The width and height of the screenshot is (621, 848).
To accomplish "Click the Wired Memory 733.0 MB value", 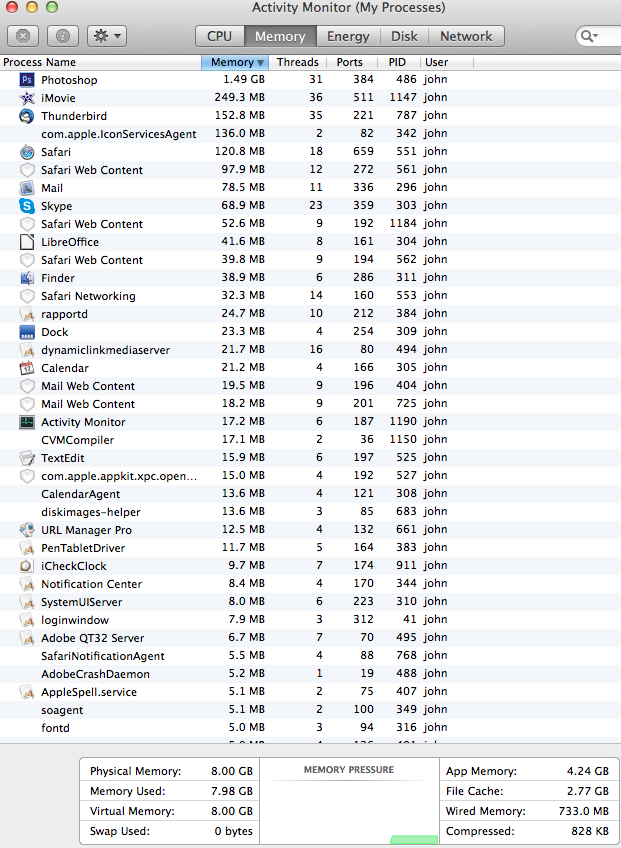I will coord(584,811).
